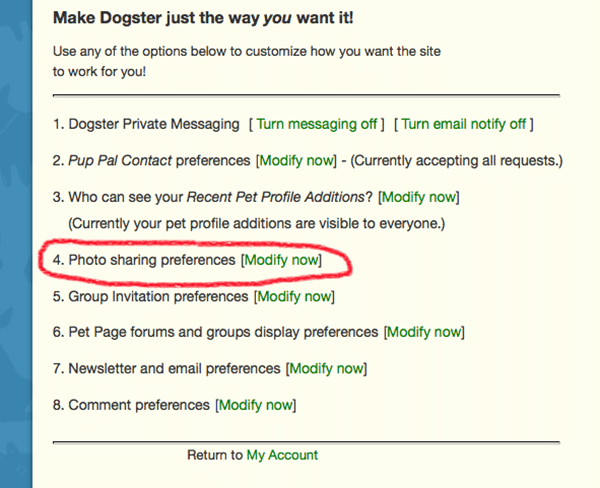Click the Comment preferences label
This screenshot has width=600, height=488.
click(139, 405)
